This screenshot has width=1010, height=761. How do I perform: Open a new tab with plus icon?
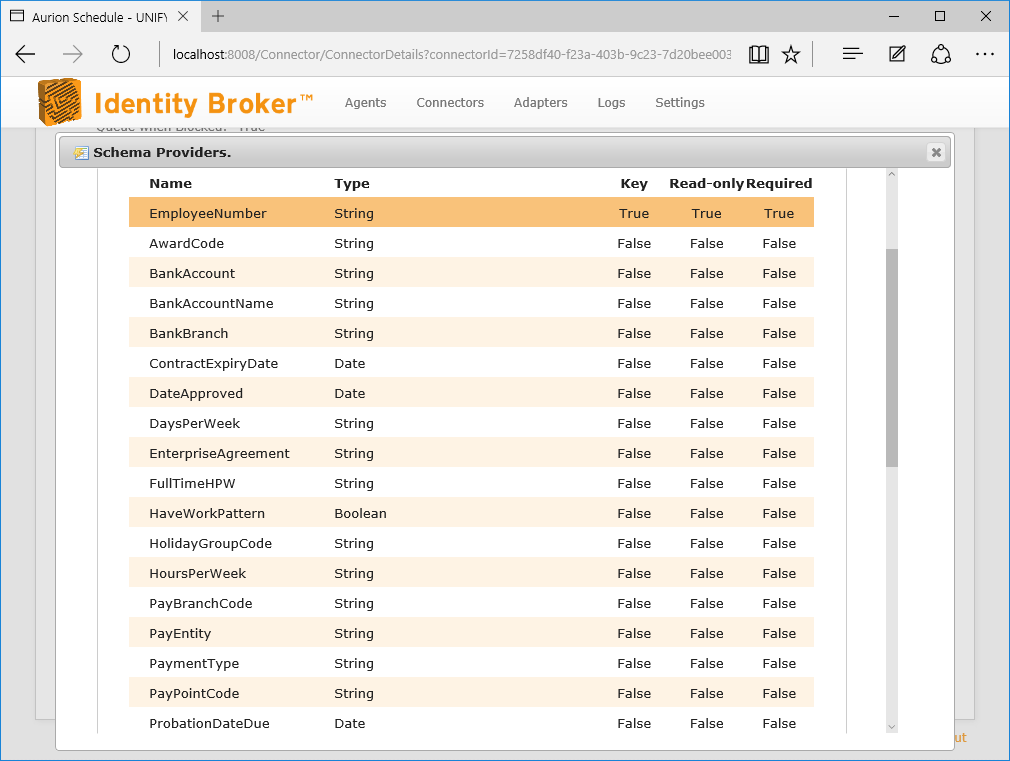pyautogui.click(x=218, y=16)
